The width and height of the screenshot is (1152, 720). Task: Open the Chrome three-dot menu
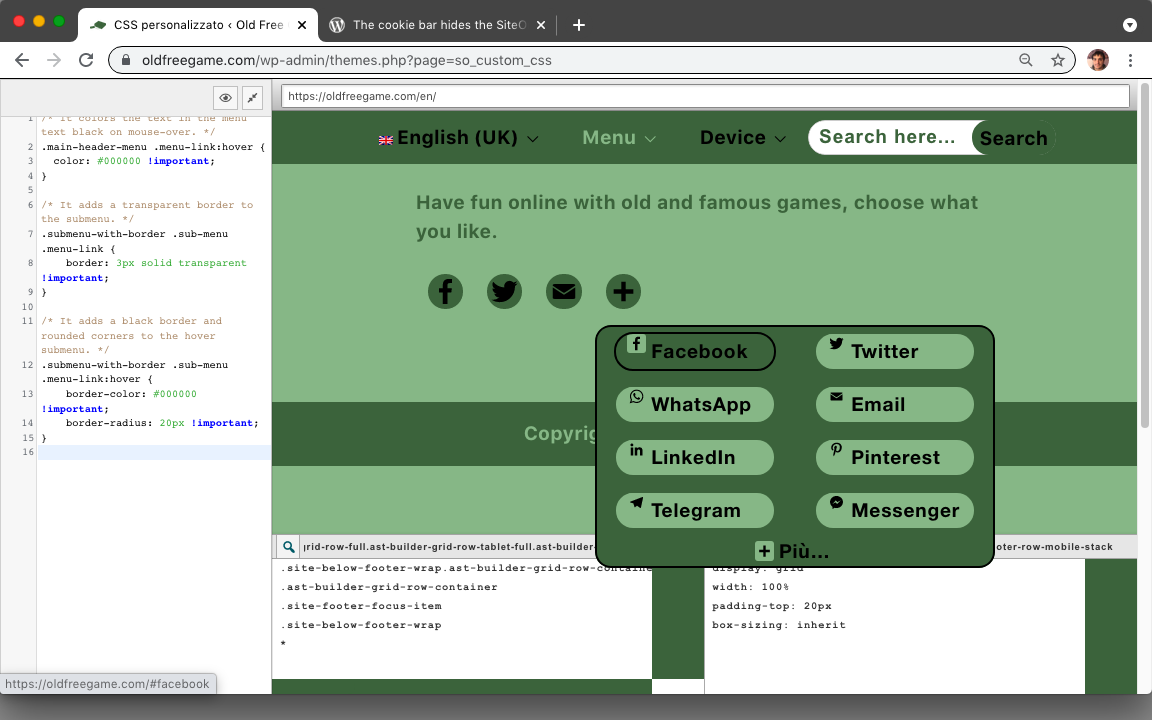pos(1130,60)
